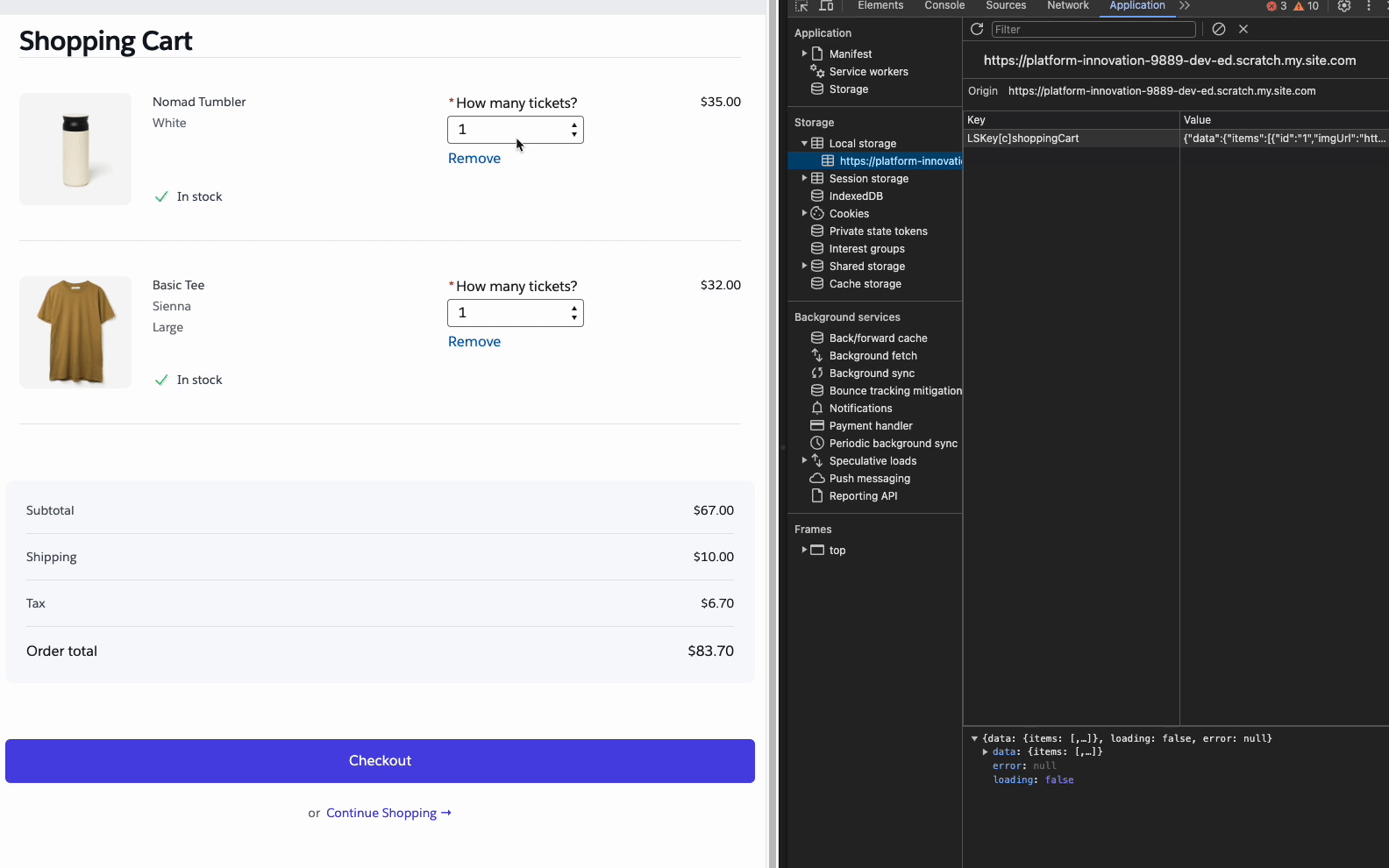This screenshot has height=868, width=1389.
Task: Switch to the Sources tab
Action: 1006,5
